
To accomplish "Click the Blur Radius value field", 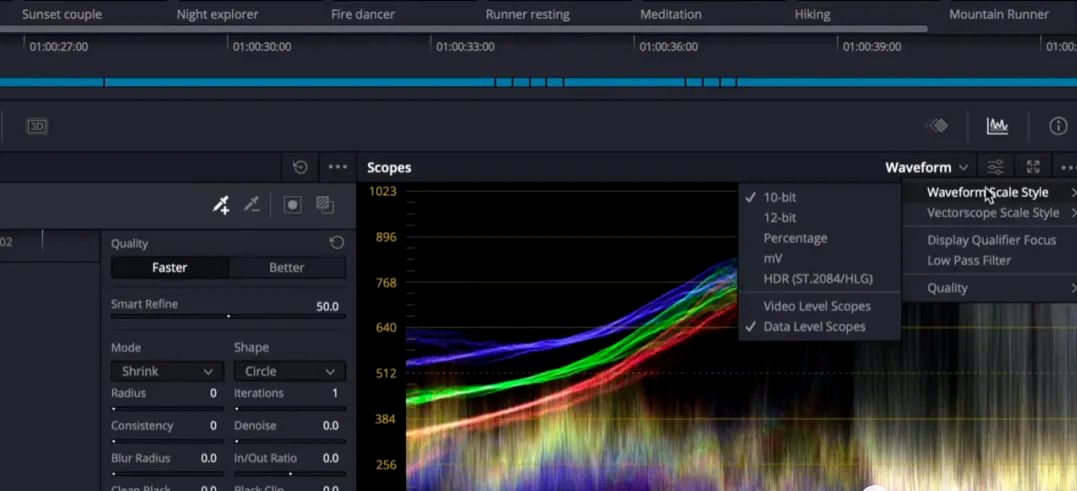I will 209,458.
